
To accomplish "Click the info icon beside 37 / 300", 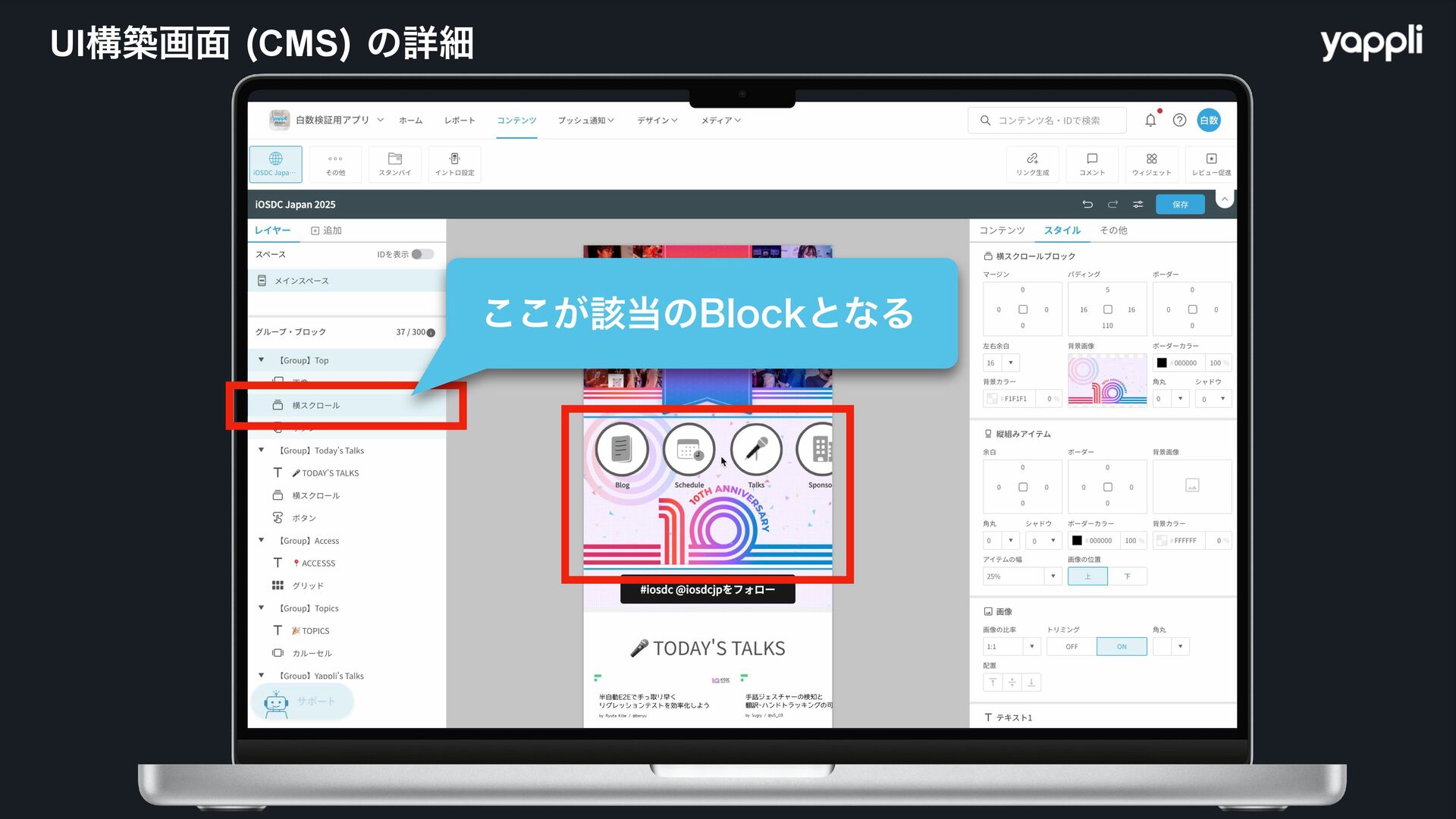I will pyautogui.click(x=431, y=333).
